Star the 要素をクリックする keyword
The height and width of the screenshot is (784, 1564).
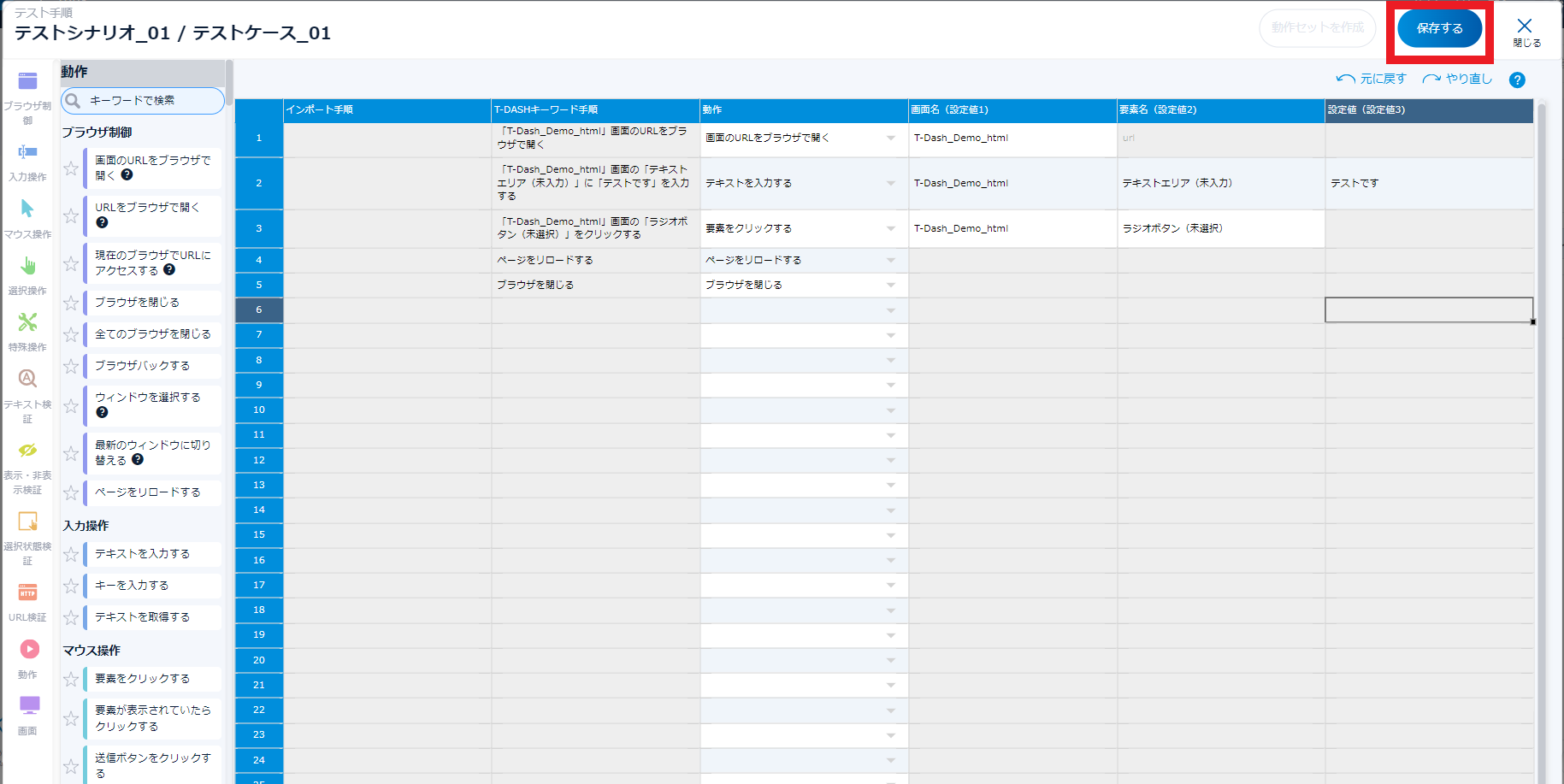71,680
